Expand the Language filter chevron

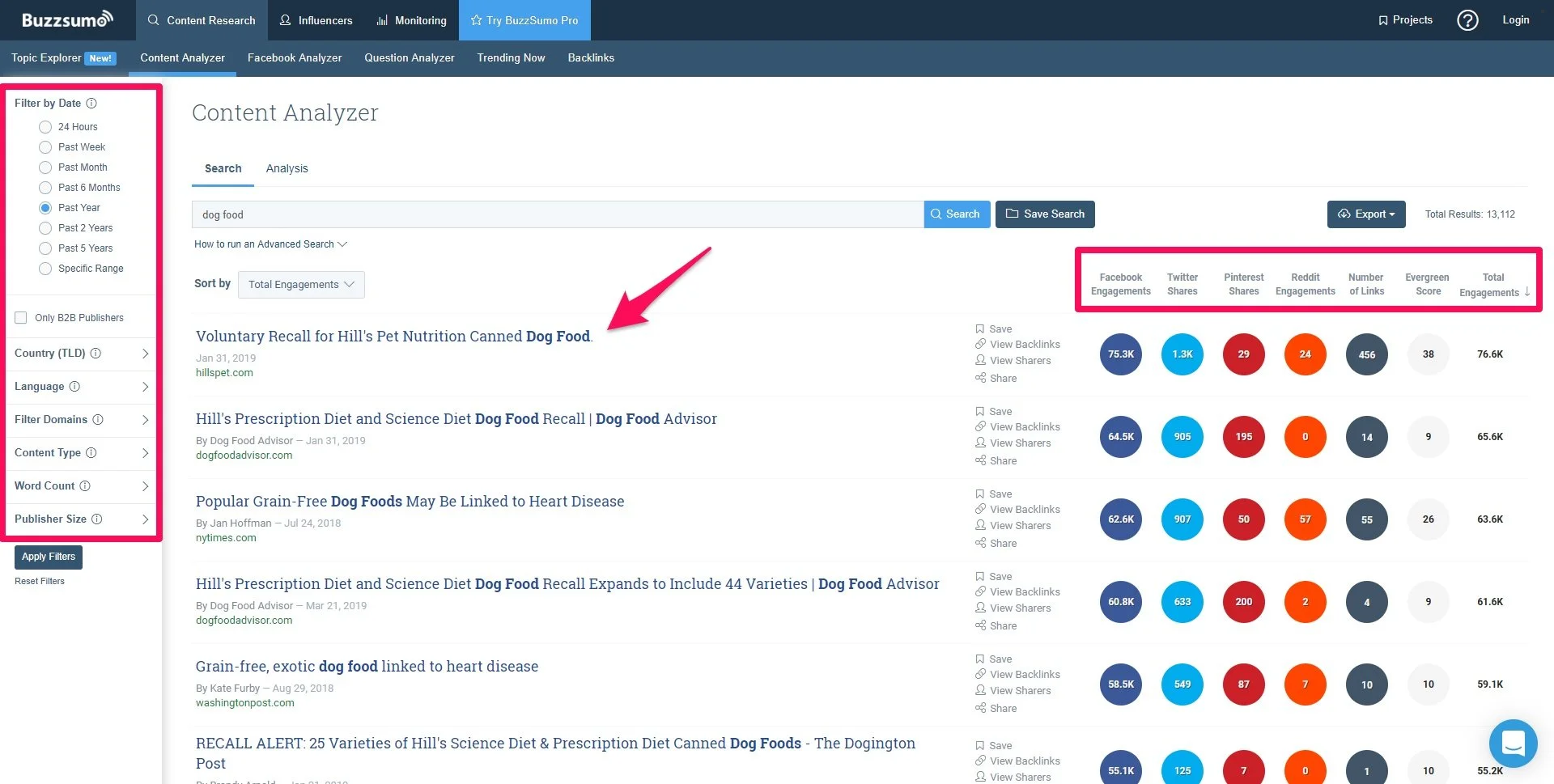tap(145, 387)
